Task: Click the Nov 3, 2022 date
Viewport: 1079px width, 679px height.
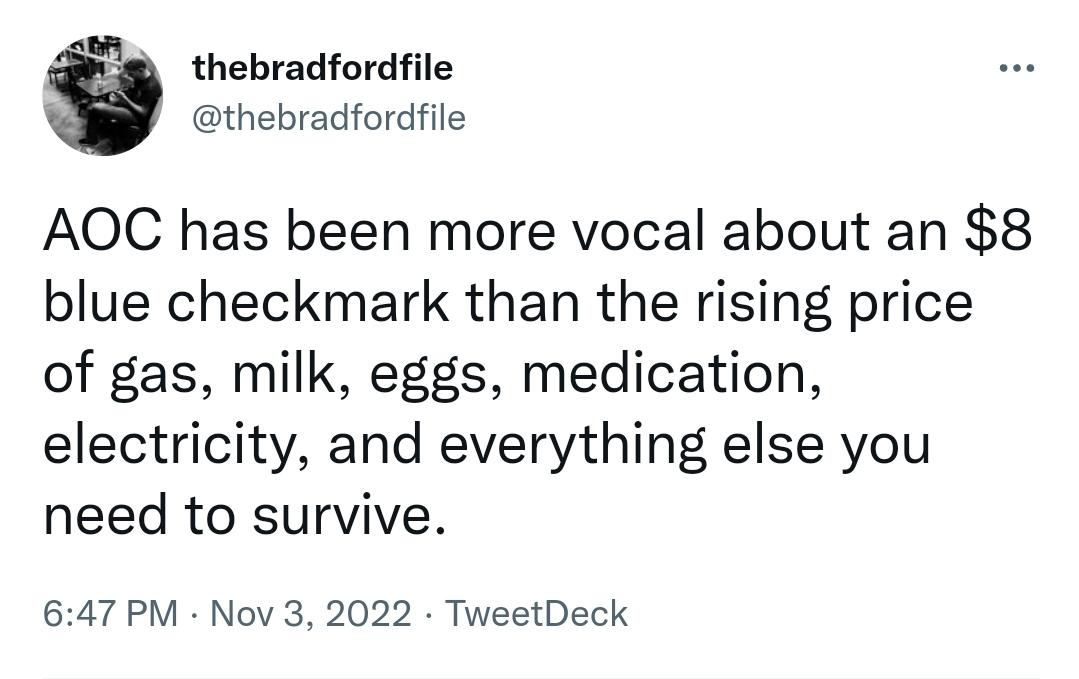Action: (310, 614)
